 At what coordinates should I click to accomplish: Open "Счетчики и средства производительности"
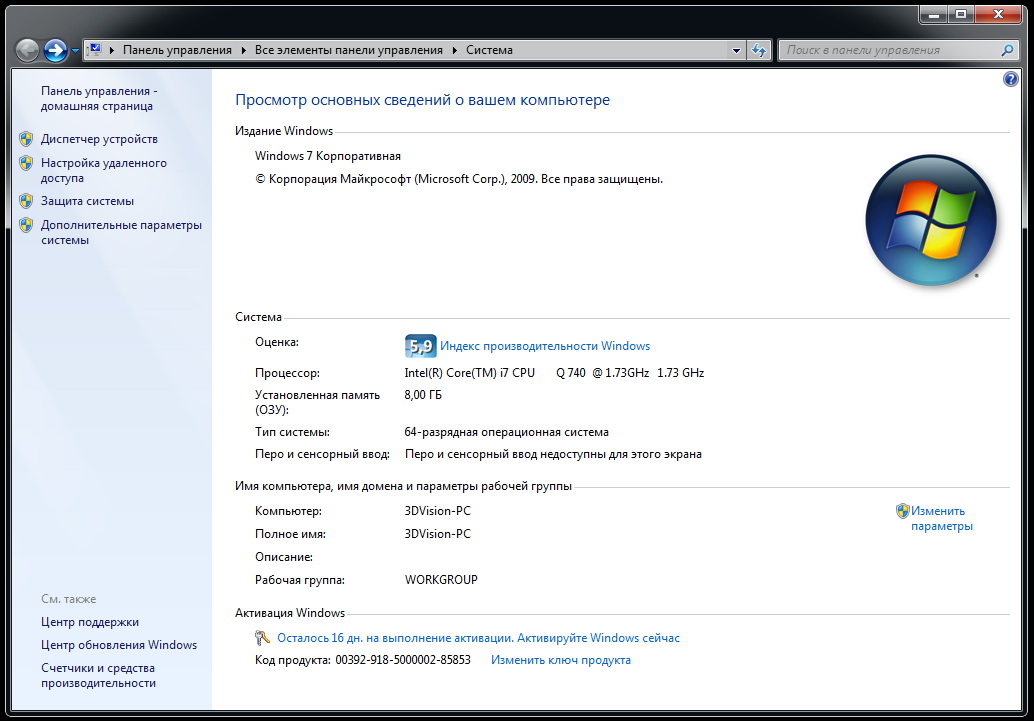[98, 675]
